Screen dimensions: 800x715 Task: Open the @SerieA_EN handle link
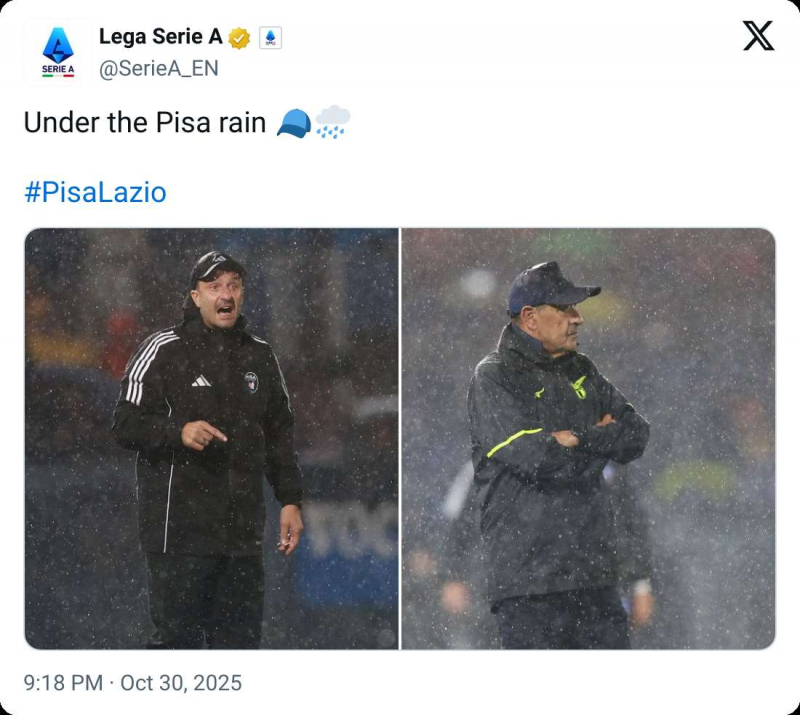(158, 69)
